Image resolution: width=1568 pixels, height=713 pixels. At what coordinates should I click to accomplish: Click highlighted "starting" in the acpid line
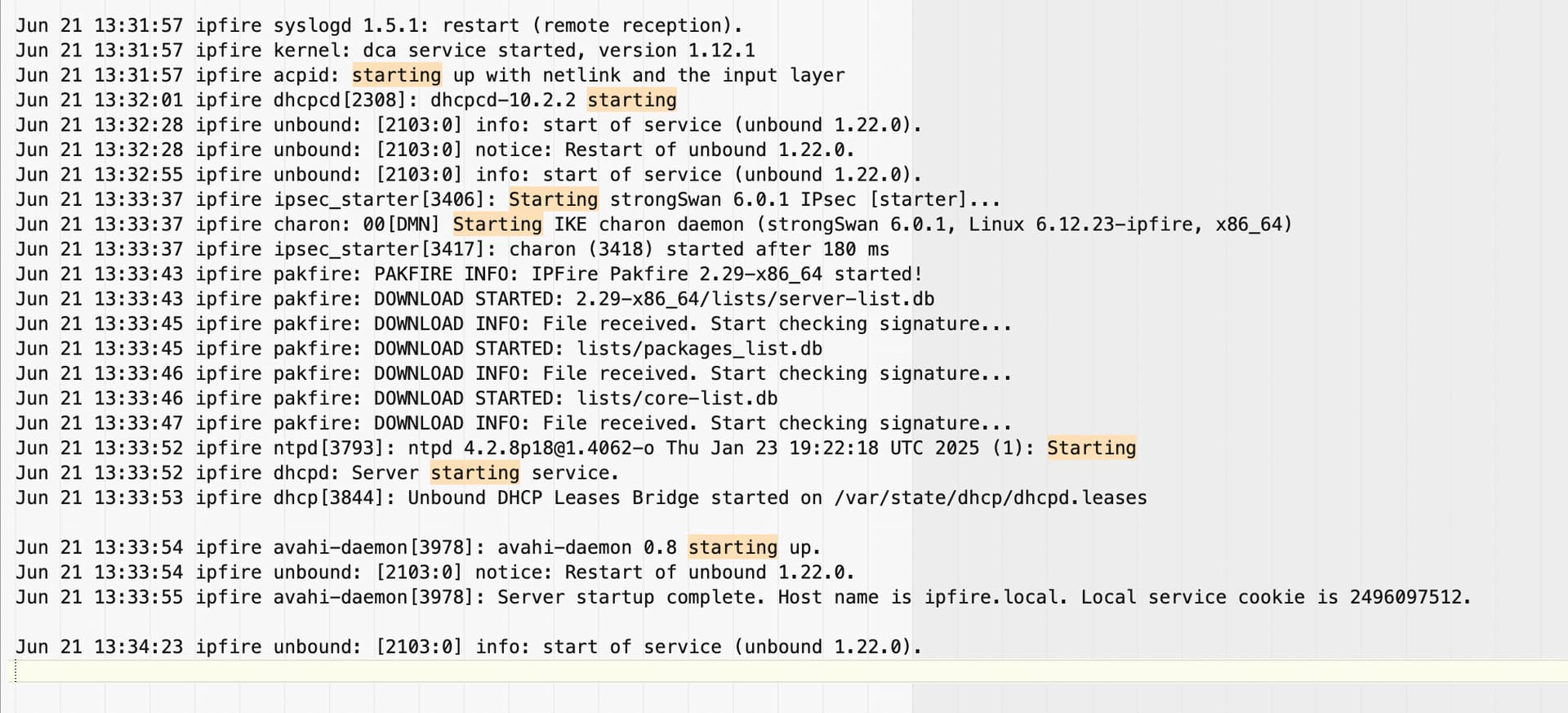coord(397,75)
